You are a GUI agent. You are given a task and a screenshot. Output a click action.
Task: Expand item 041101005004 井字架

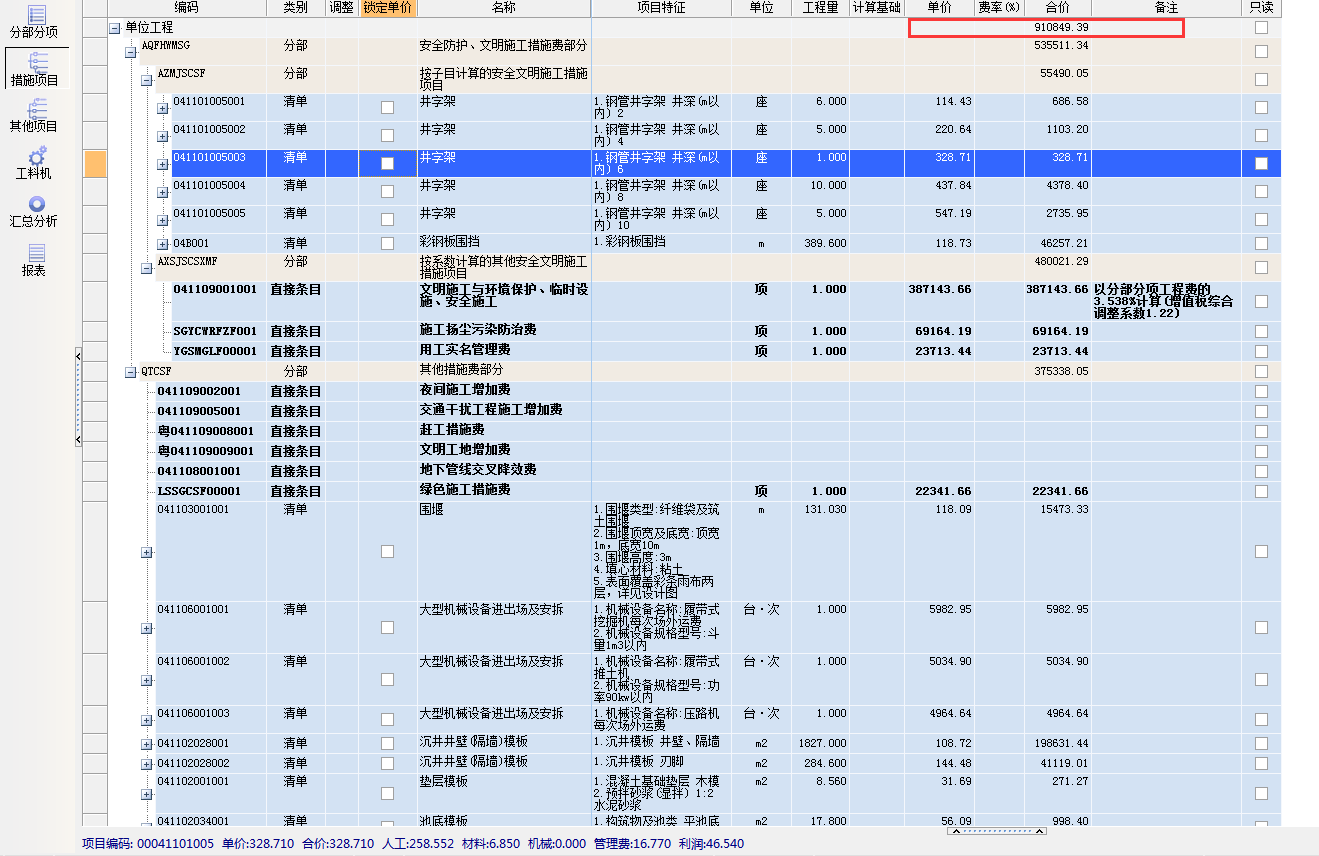pyautogui.click(x=163, y=193)
